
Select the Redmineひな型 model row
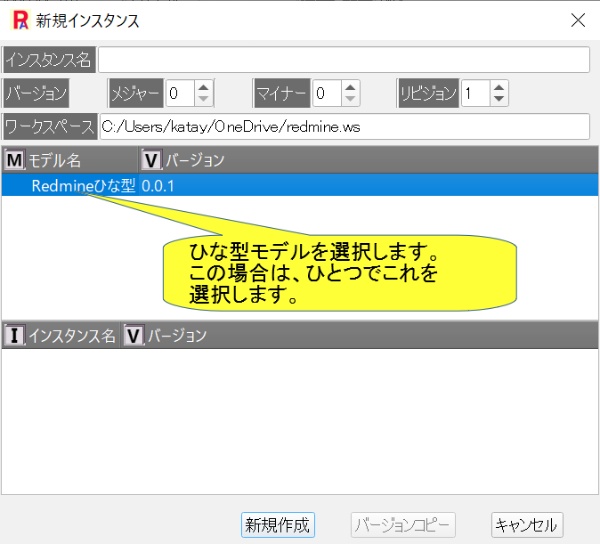click(300, 186)
